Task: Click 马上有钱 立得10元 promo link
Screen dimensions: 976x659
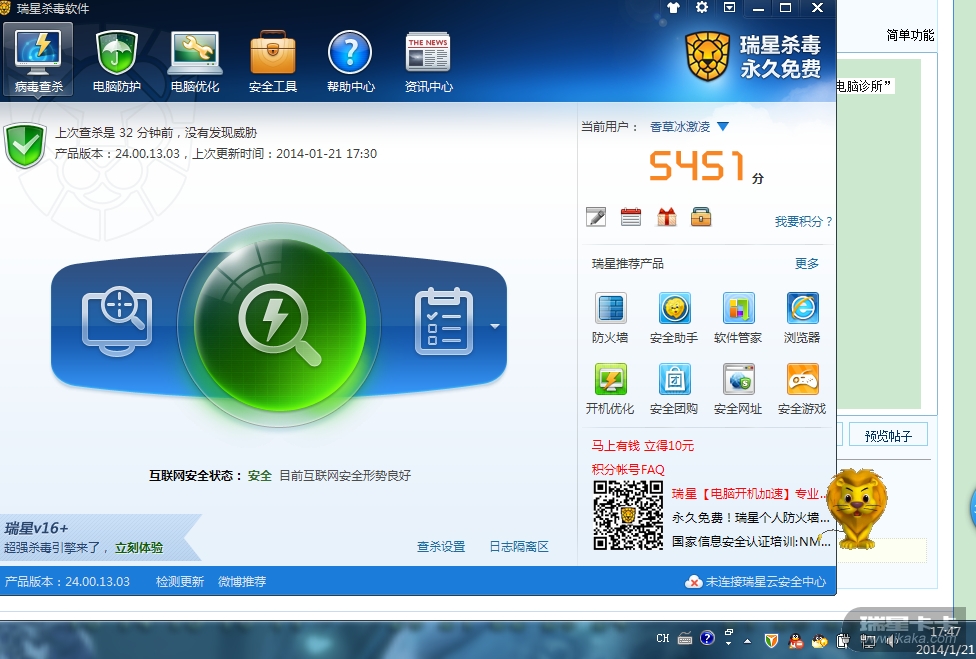Action: 642,446
